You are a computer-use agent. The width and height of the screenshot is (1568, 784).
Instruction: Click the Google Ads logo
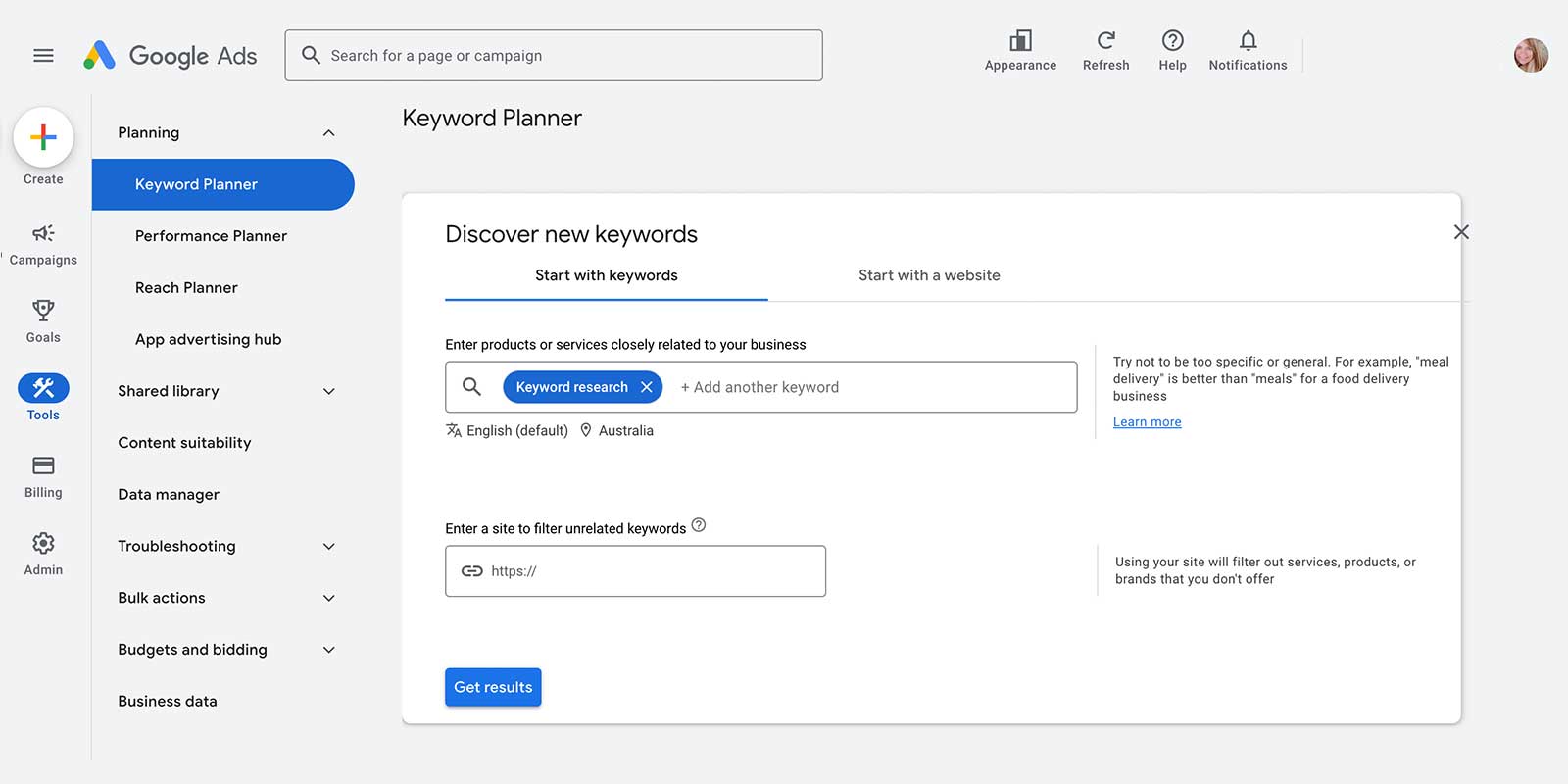[x=171, y=56]
